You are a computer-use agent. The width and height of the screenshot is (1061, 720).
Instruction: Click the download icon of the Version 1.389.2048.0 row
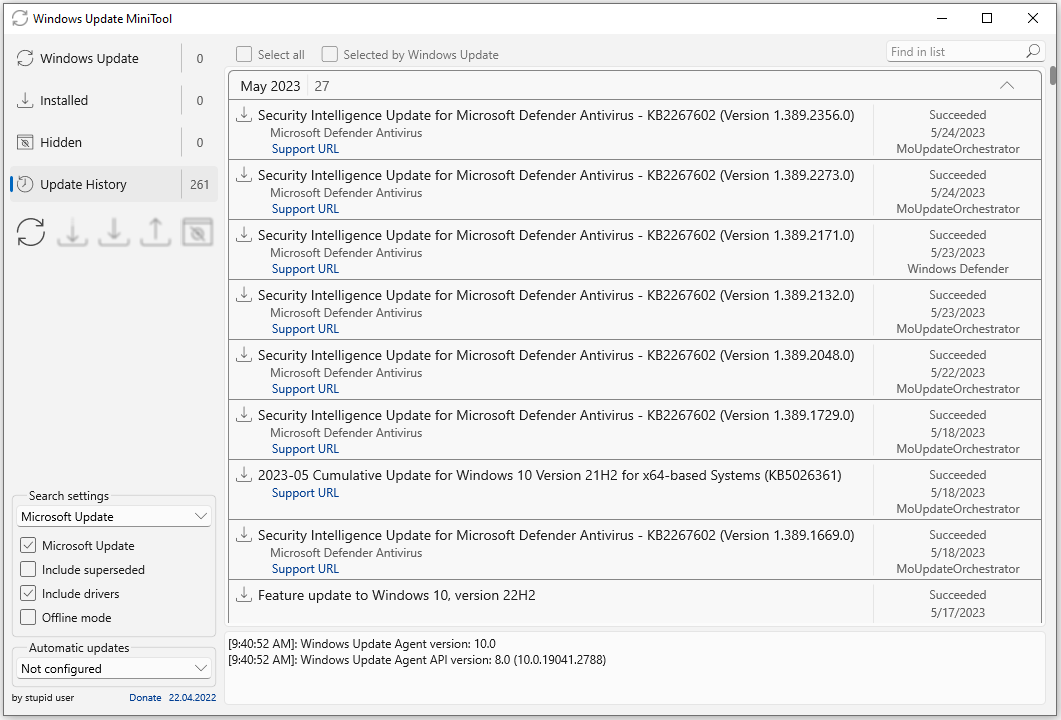point(244,355)
